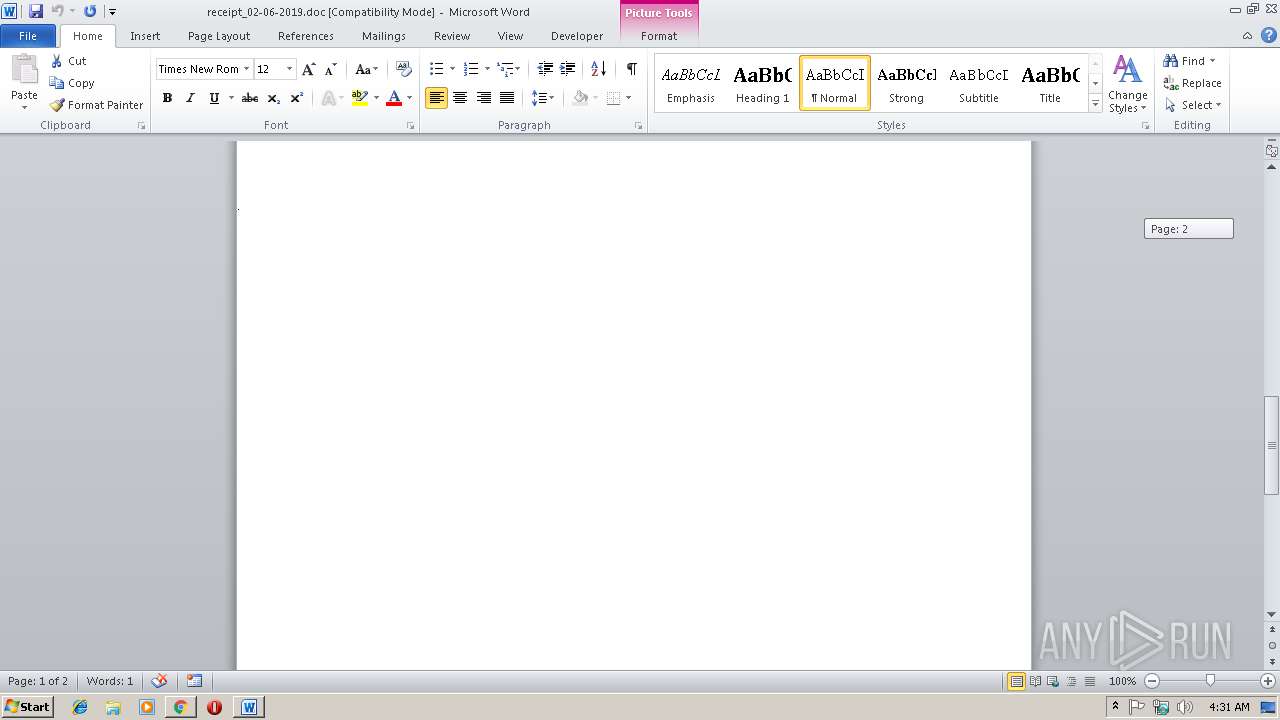Image resolution: width=1280 pixels, height=720 pixels.
Task: Apply Emphasis style
Action: click(691, 83)
